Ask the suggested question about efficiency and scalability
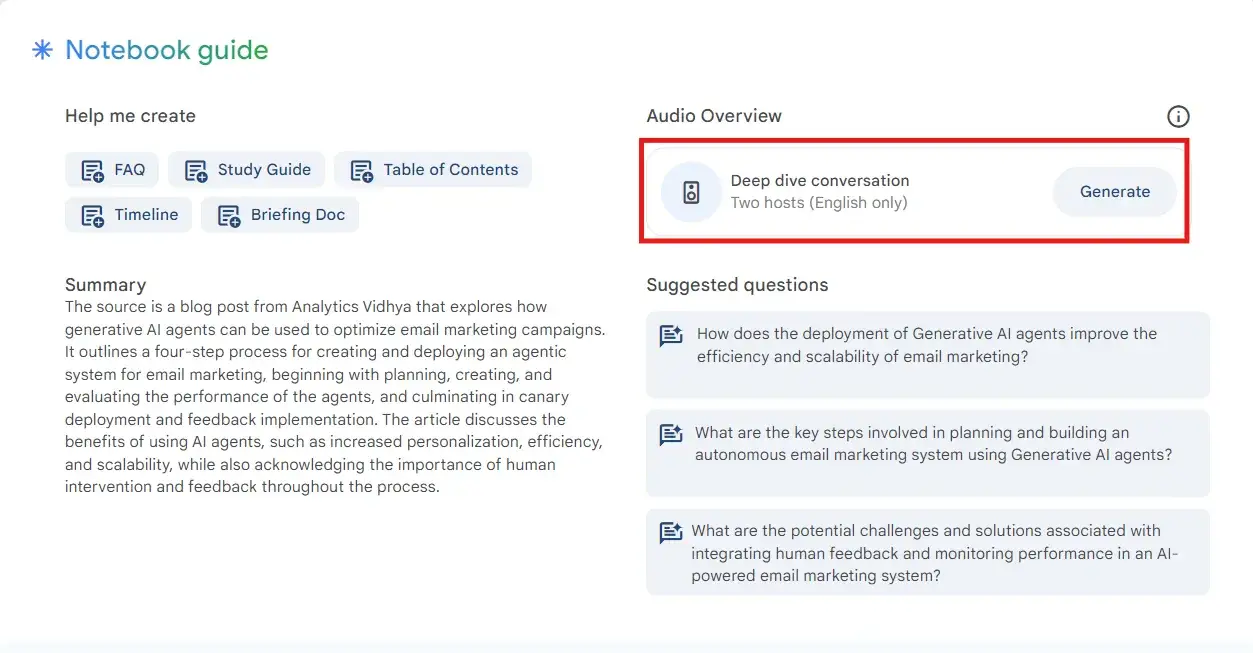 [926, 345]
